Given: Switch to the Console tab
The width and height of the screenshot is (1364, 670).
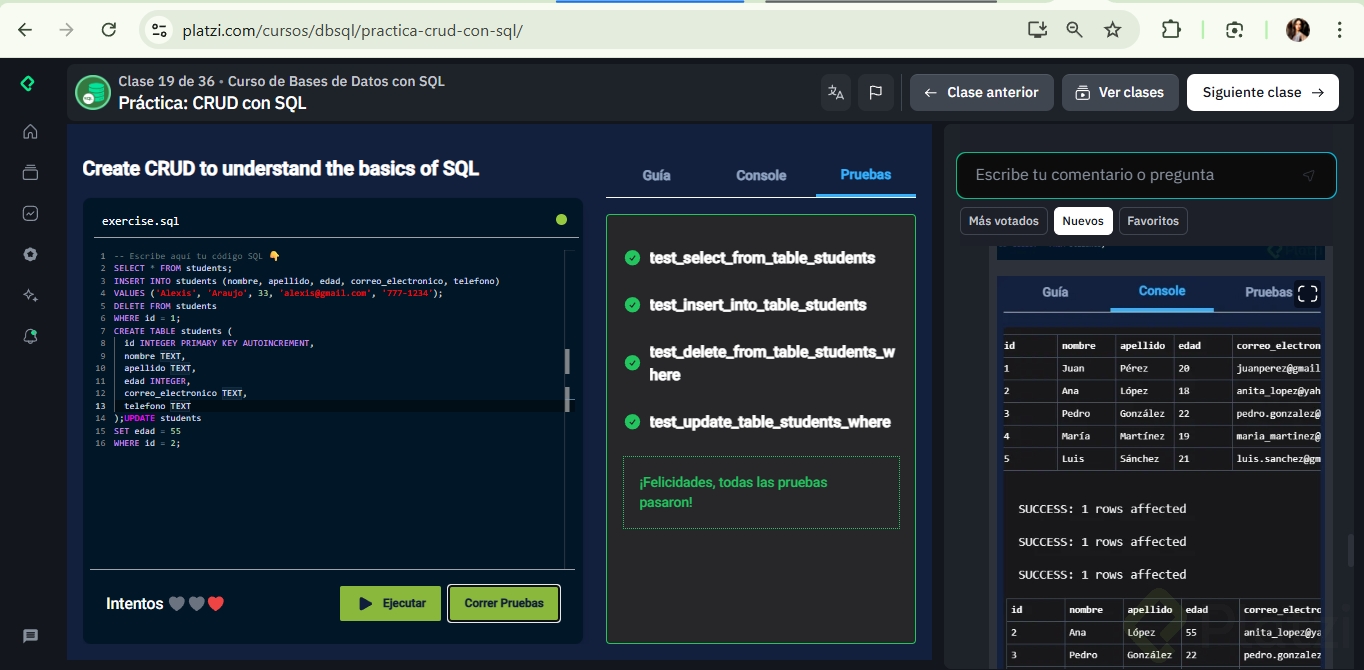Looking at the screenshot, I should [x=761, y=175].
